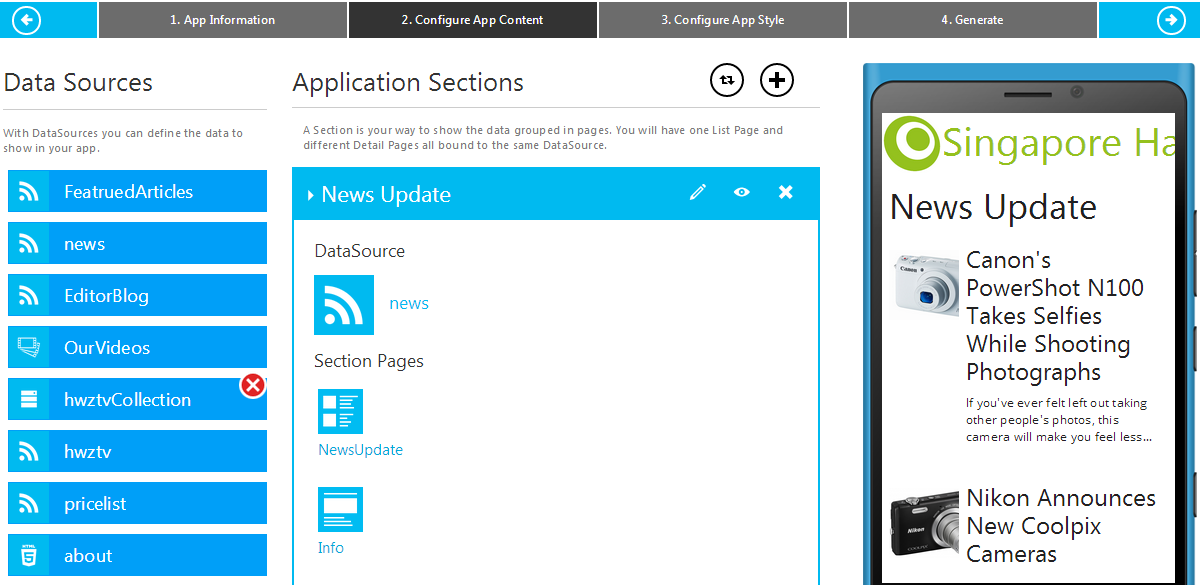Open the about data source
This screenshot has width=1200, height=585.
137,555
